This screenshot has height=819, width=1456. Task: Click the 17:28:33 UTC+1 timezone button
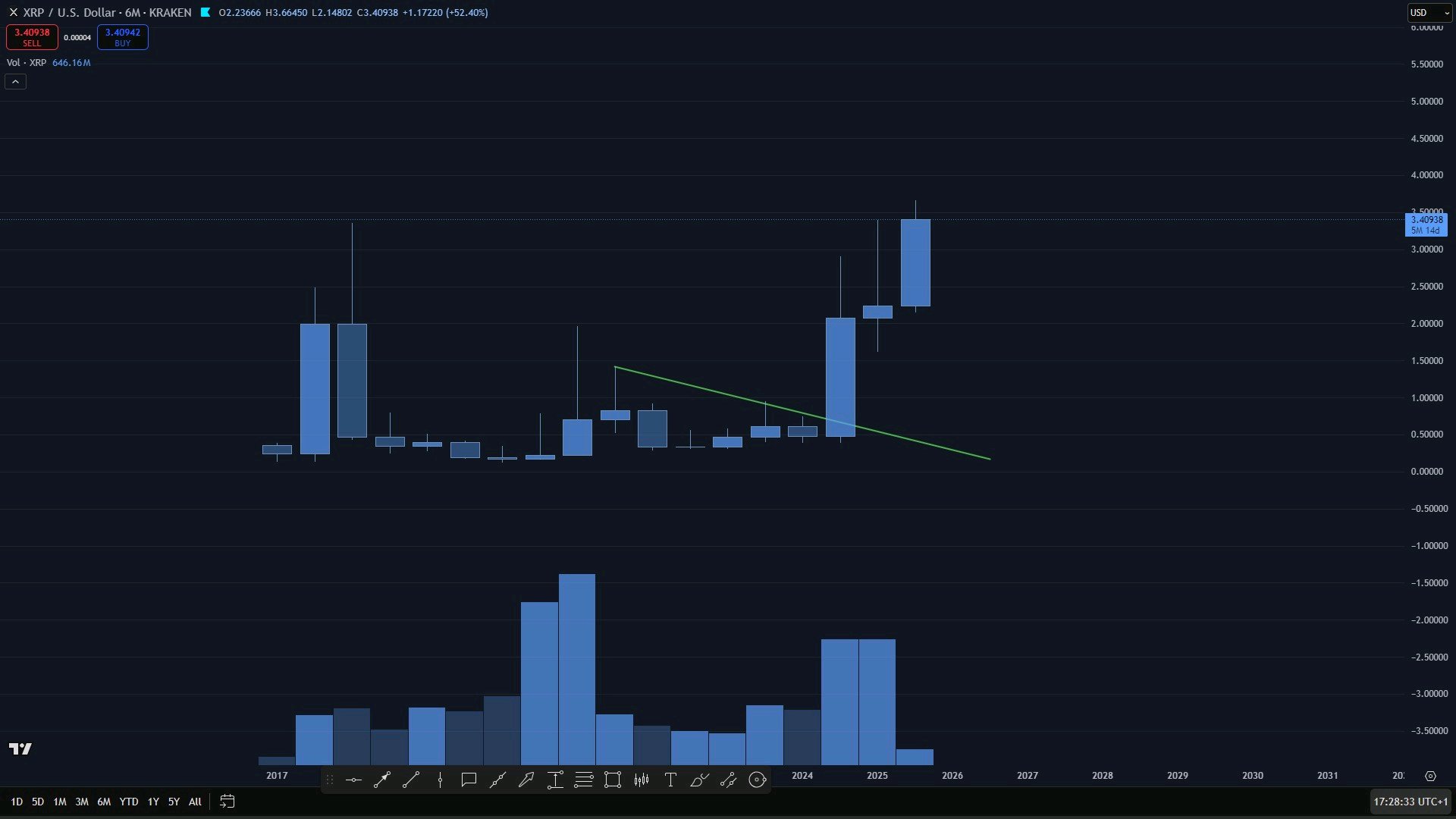coord(1410,802)
